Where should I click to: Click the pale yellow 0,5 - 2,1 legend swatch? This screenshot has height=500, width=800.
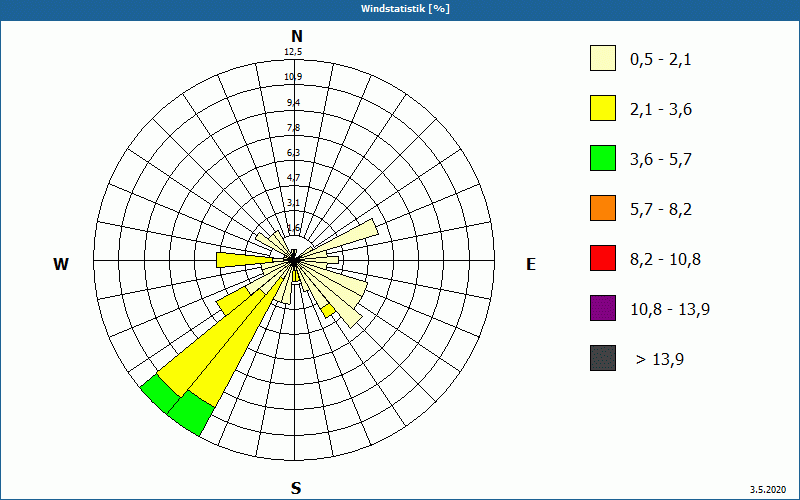click(603, 58)
